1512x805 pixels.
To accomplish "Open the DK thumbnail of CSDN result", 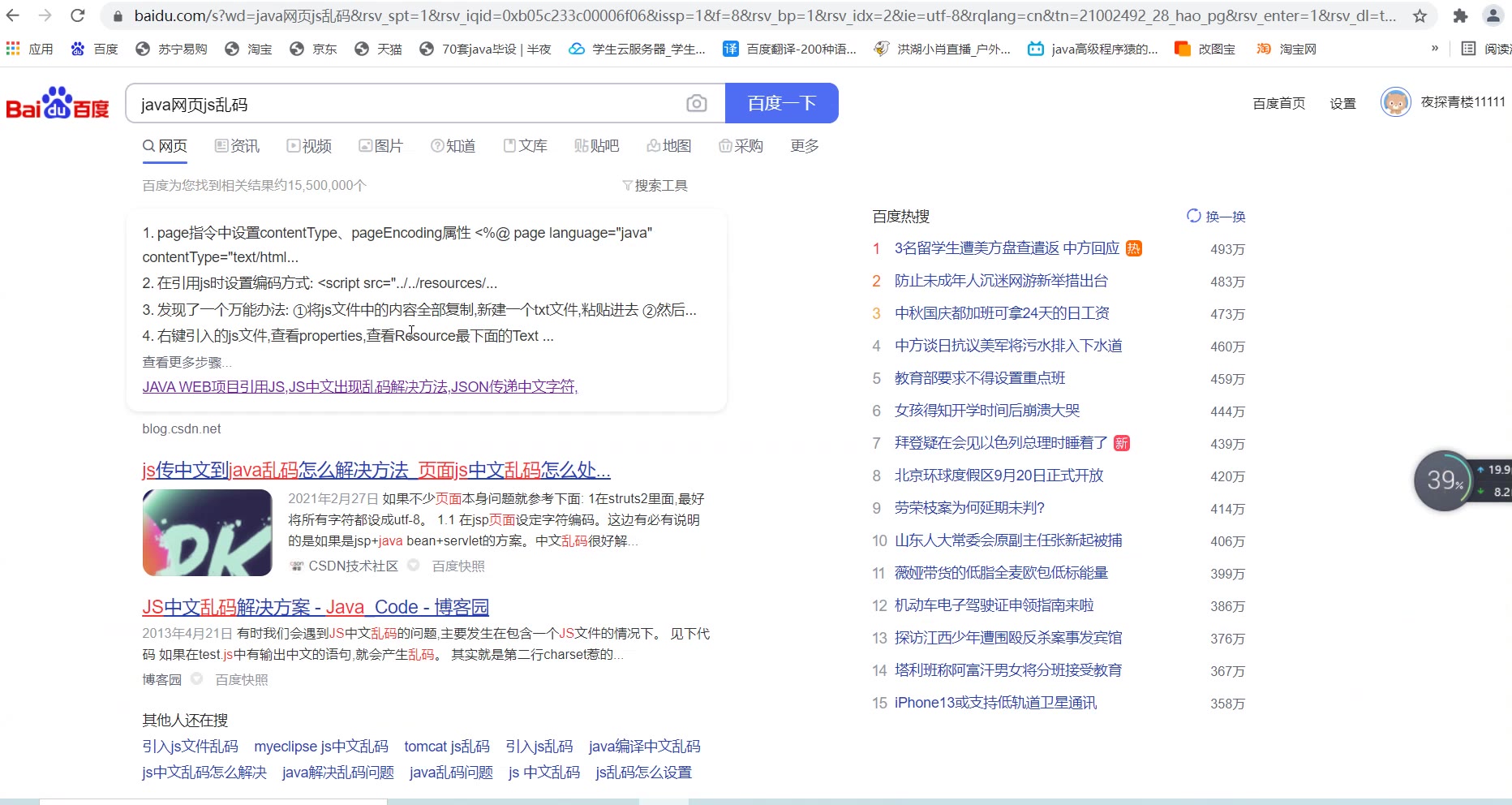I will 208,532.
